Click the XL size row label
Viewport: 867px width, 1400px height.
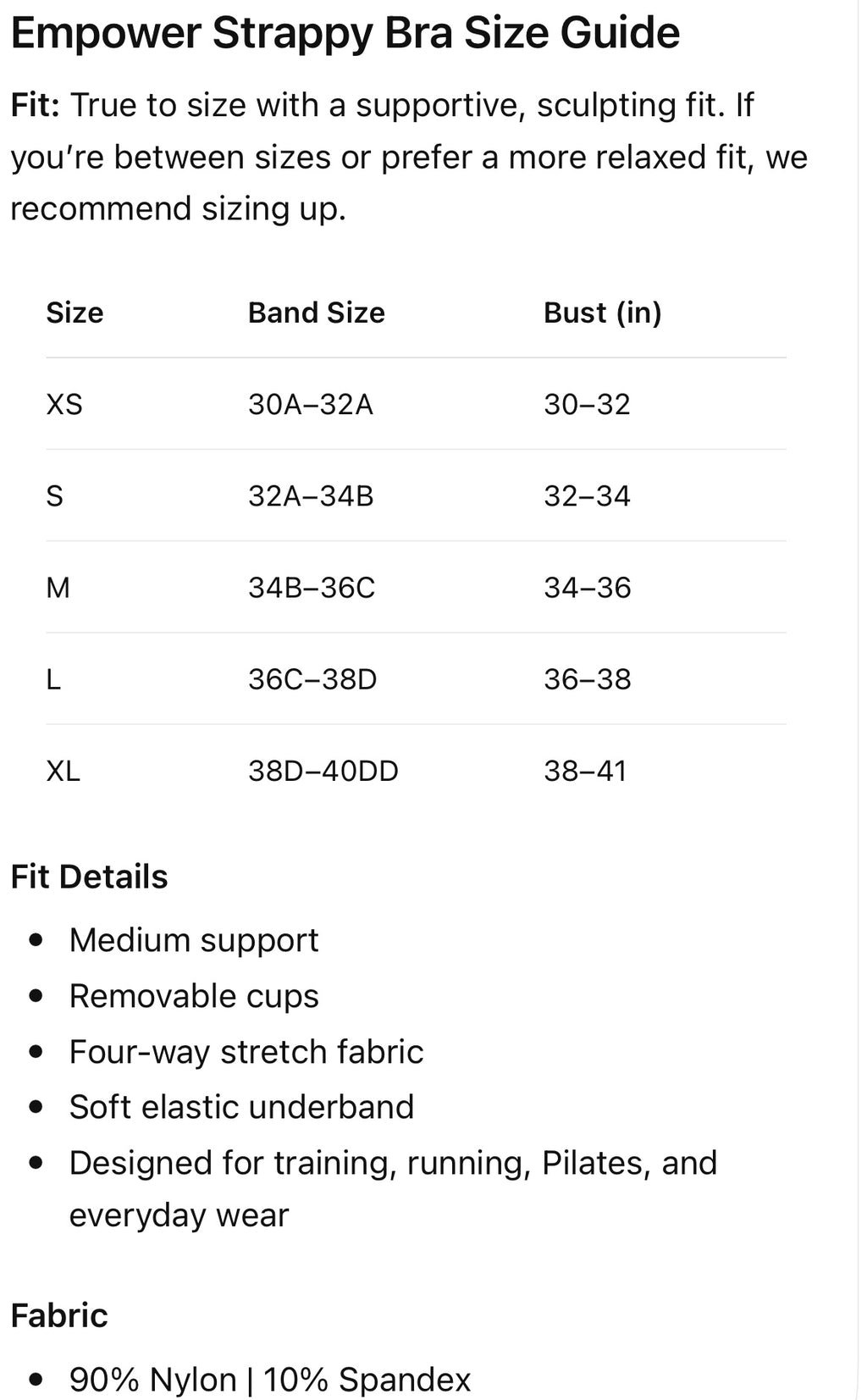click(x=63, y=770)
